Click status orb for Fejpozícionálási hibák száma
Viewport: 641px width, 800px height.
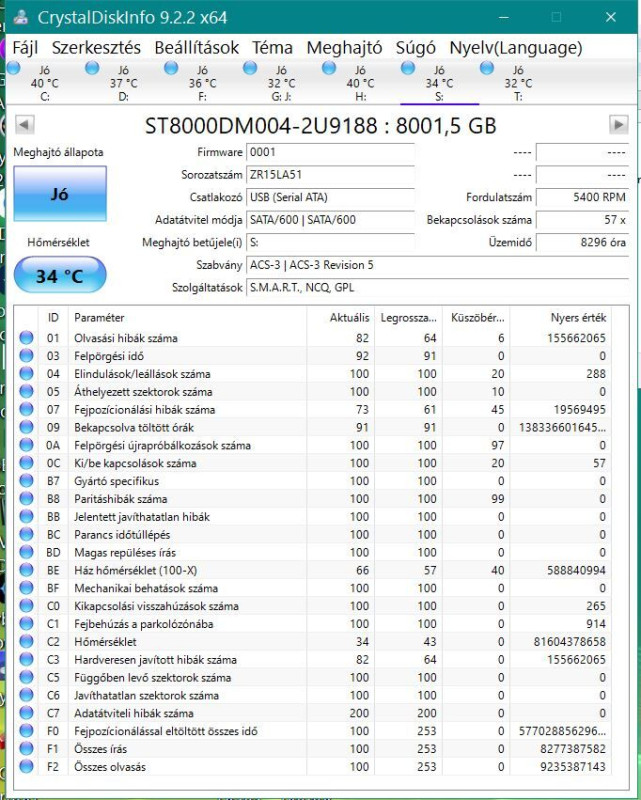point(26,409)
